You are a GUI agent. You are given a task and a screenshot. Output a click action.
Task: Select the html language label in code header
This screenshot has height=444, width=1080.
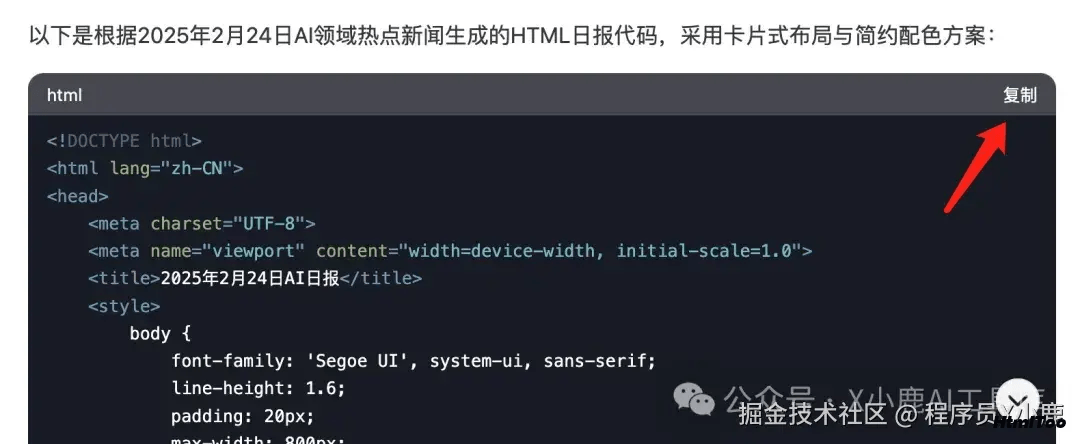click(x=65, y=95)
